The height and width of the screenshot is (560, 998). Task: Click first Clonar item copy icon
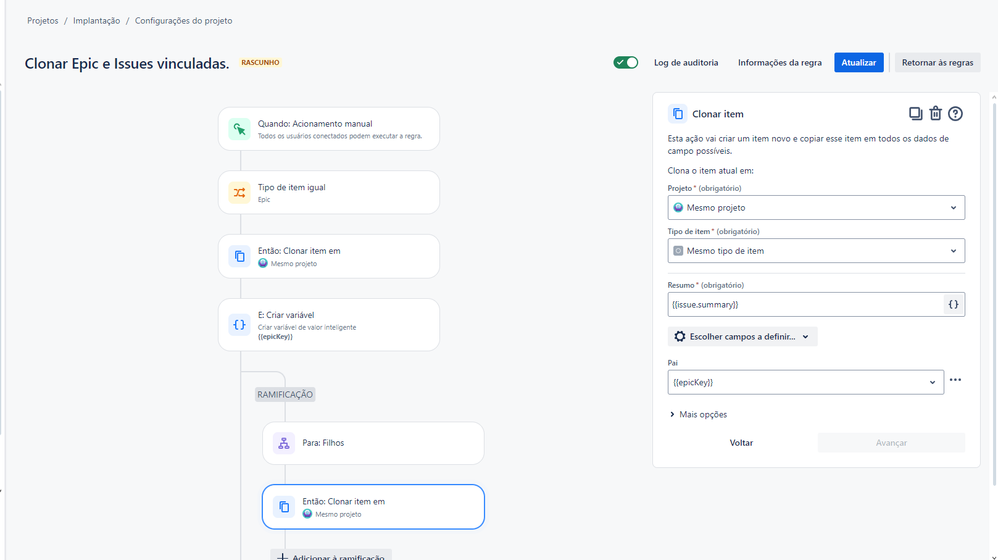tap(239, 256)
